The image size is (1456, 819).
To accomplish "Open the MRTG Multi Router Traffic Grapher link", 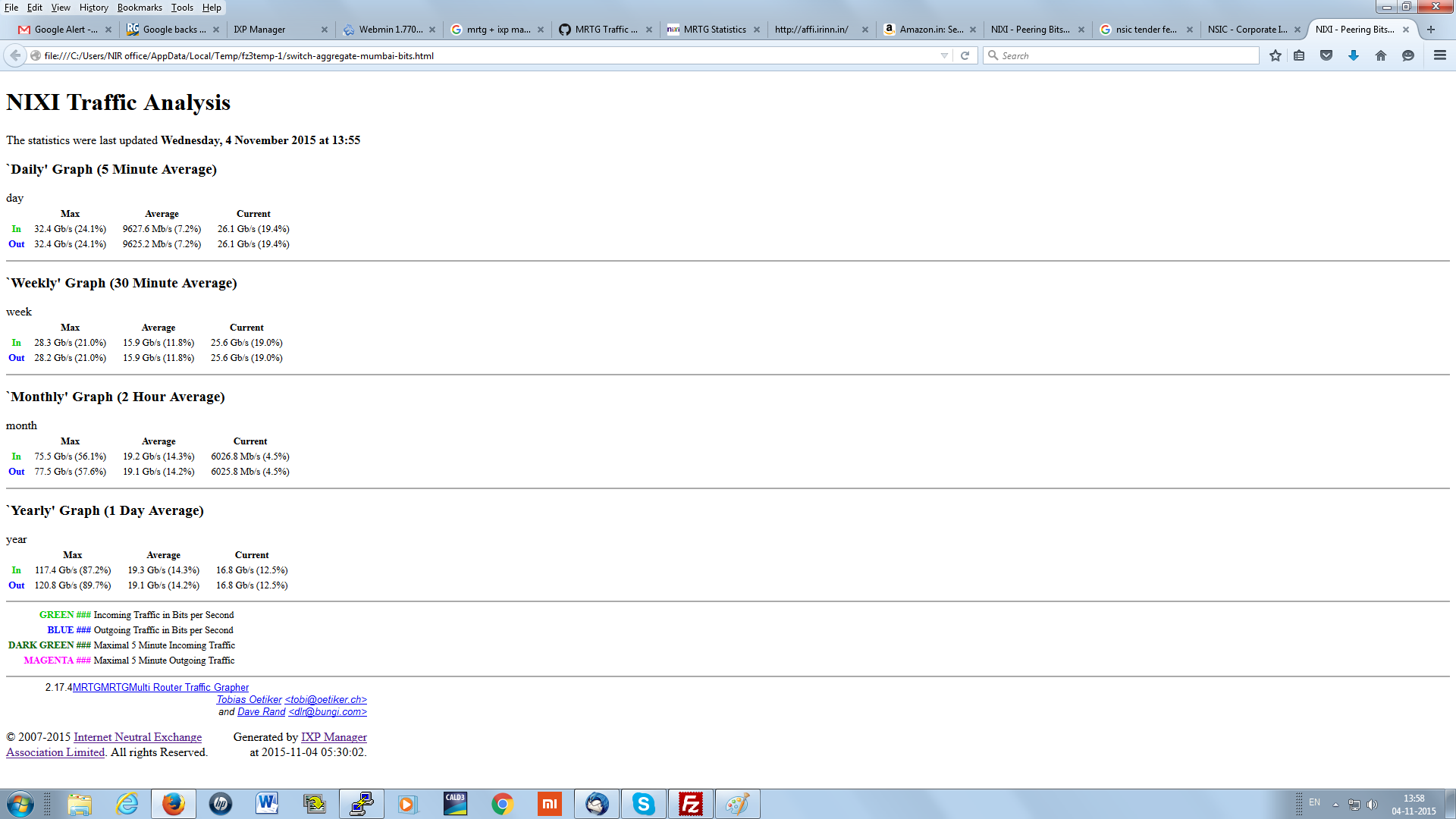I will click(161, 687).
